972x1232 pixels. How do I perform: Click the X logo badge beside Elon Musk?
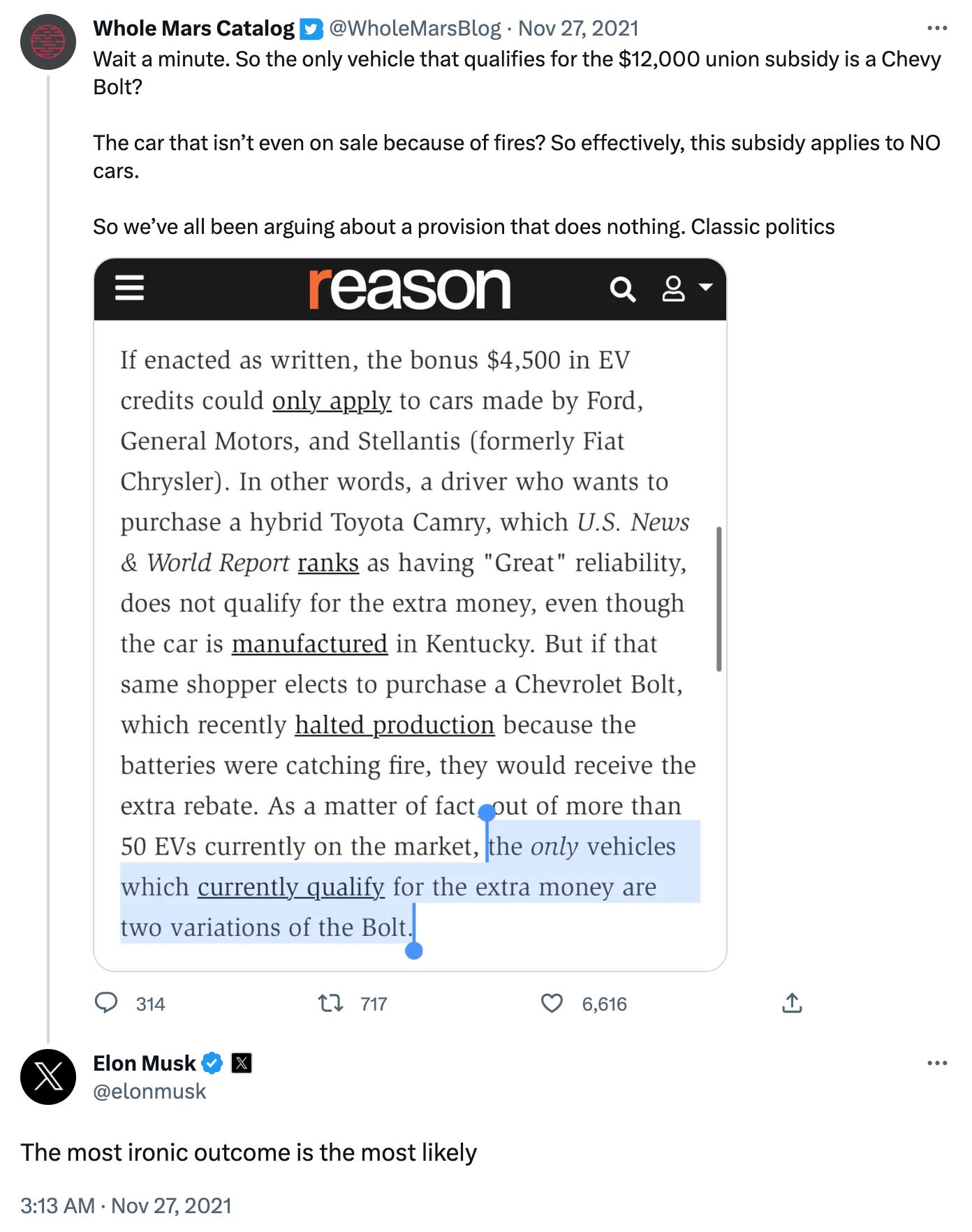241,1063
